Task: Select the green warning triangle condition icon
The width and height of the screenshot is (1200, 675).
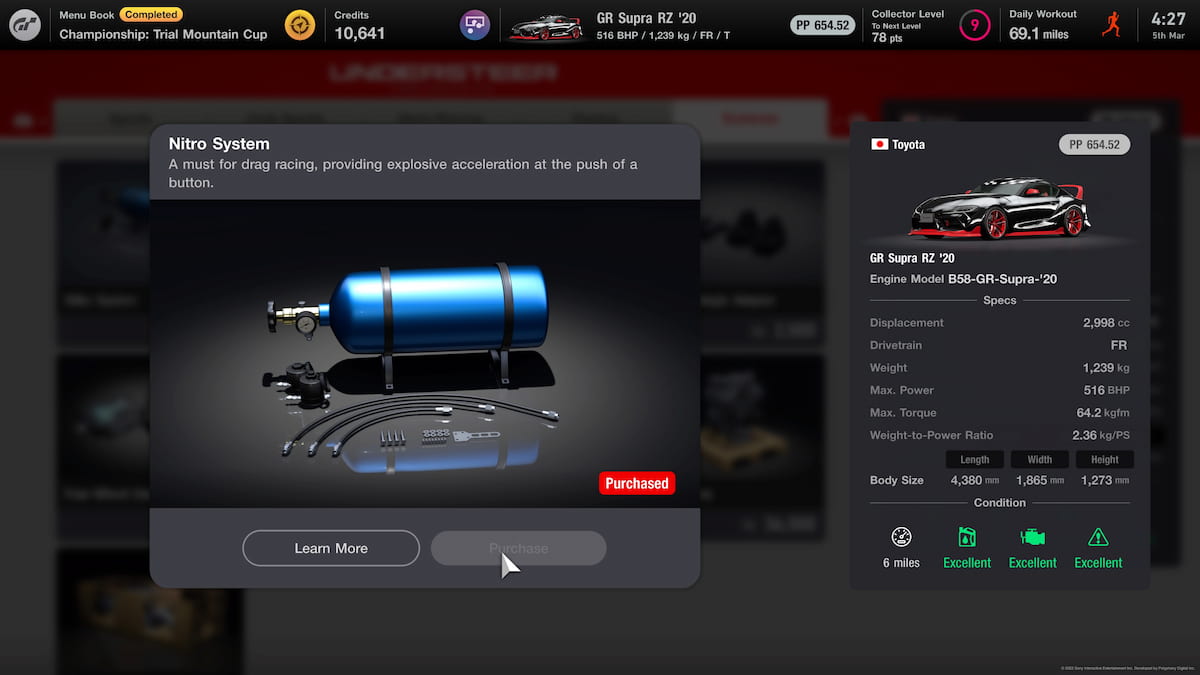Action: point(1098,538)
